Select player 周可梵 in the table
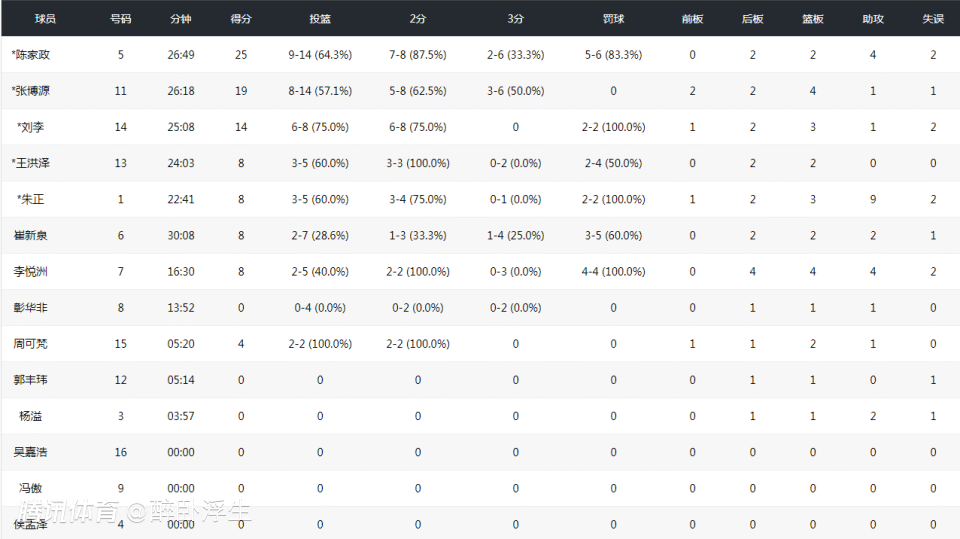Image resolution: width=960 pixels, height=539 pixels. click(31, 344)
